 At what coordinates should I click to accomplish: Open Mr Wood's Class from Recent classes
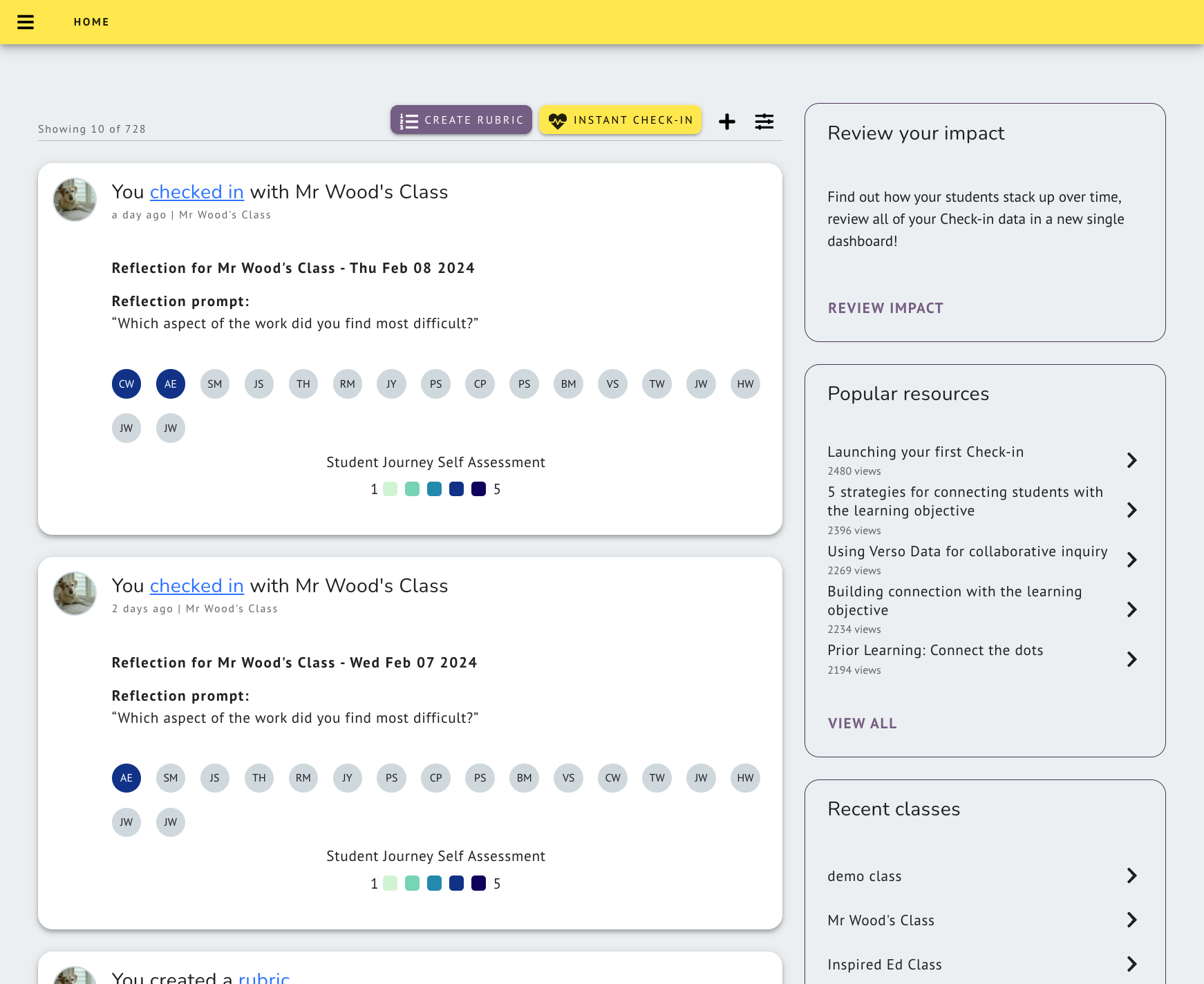tap(983, 920)
